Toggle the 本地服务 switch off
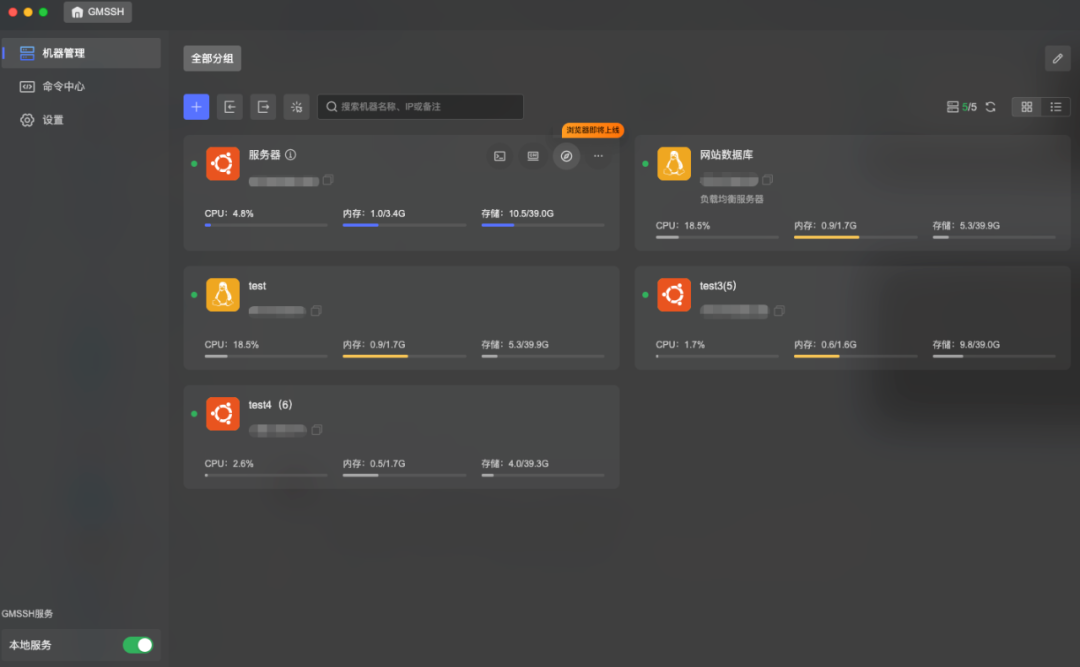The image size is (1080, 667). [x=138, y=645]
